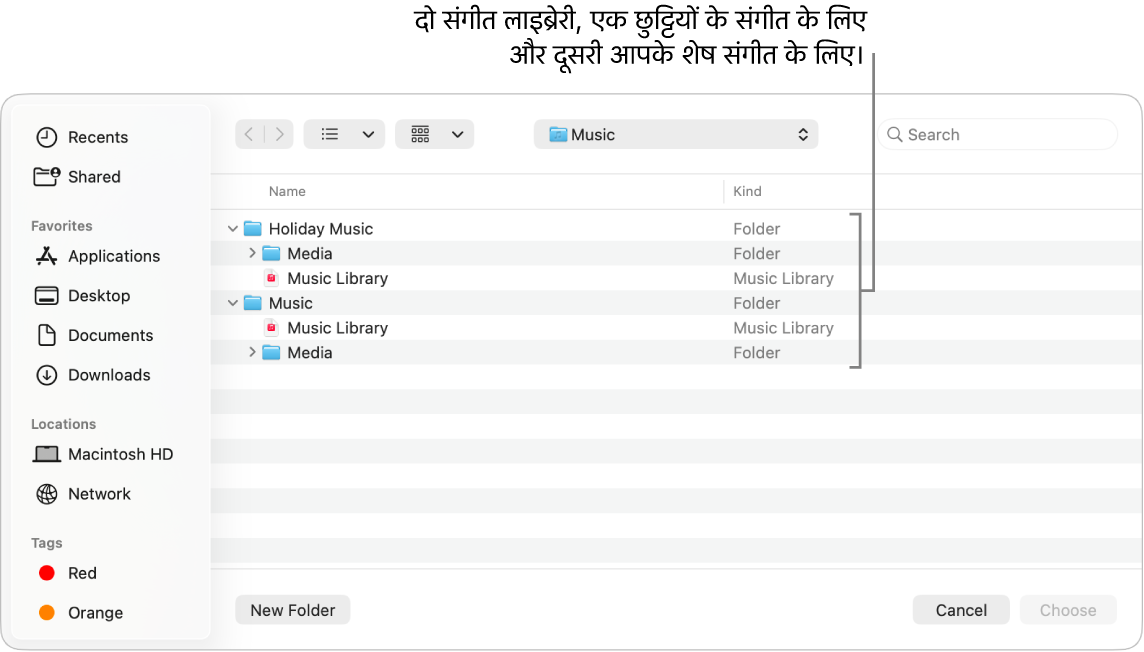Select Media folder icon under Holiday Music
Viewport: 1144px width, 652px height.
point(271,253)
